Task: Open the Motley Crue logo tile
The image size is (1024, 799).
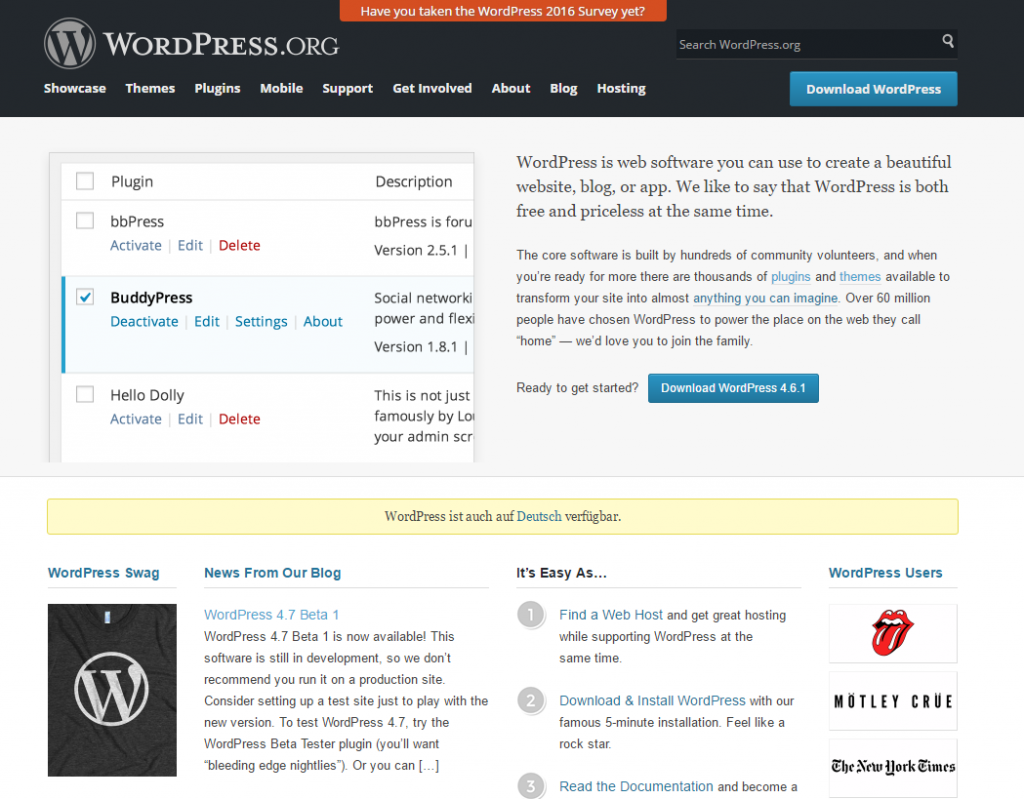Action: tap(893, 701)
